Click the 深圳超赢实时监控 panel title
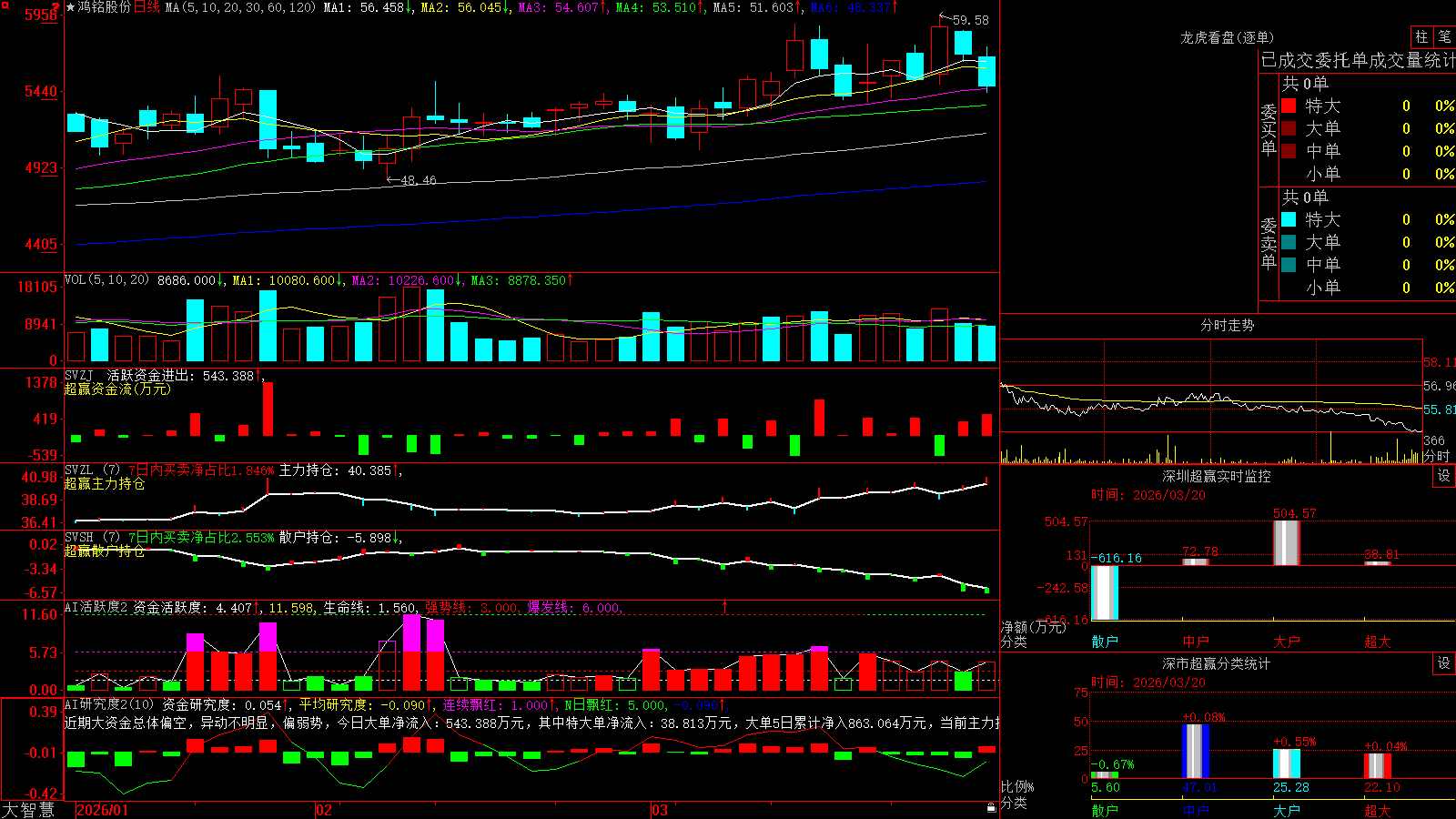This screenshot has width=1456, height=819. click(x=1217, y=476)
